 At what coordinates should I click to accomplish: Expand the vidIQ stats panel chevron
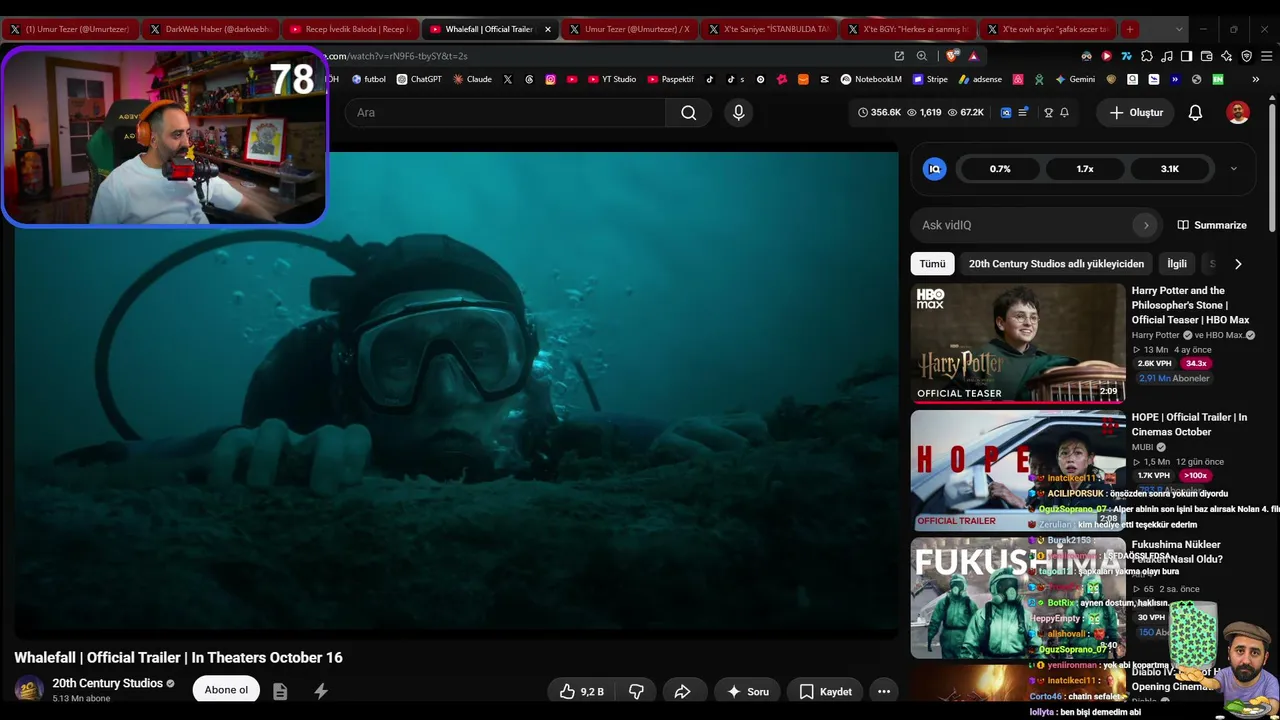click(1233, 169)
